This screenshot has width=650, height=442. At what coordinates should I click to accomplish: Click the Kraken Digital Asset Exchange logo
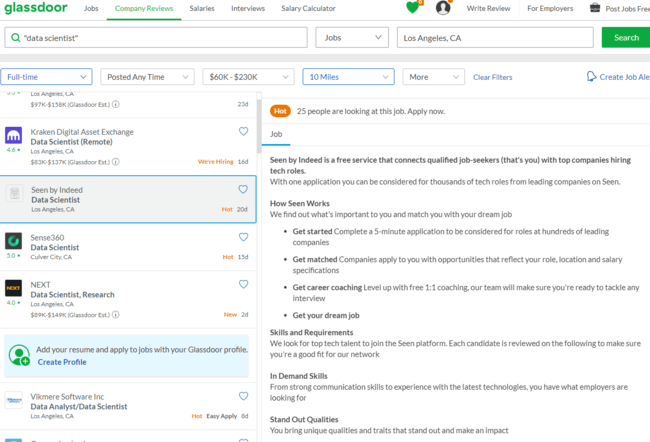pyautogui.click(x=14, y=136)
